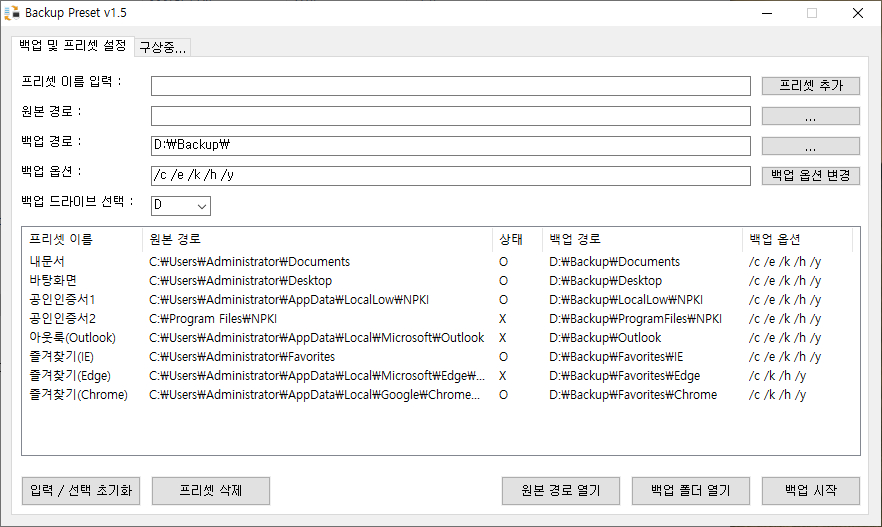882x527 pixels.
Task: Close the Backup Preset window
Action: tap(858, 13)
